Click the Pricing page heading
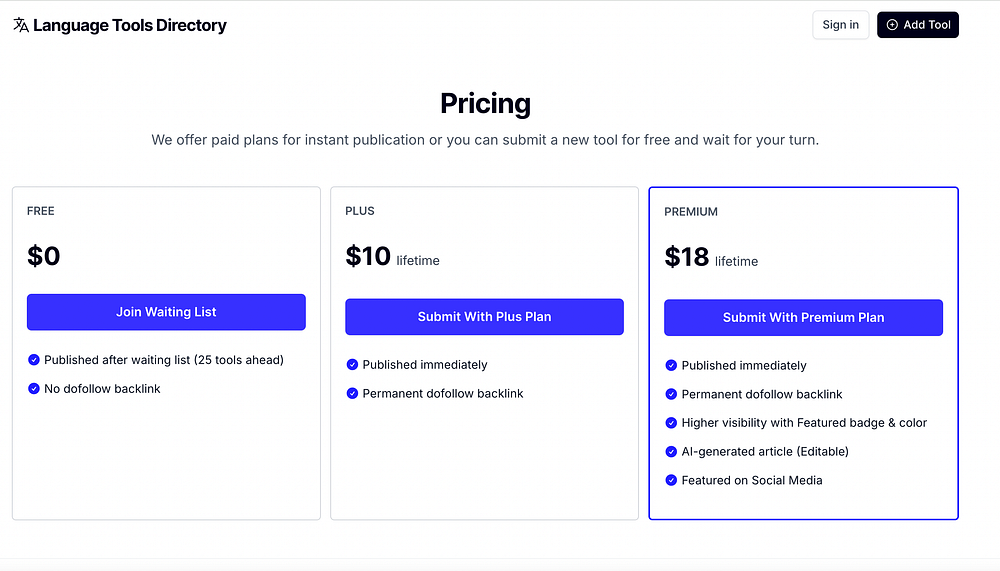The height and width of the screenshot is (571, 1000). (x=485, y=104)
